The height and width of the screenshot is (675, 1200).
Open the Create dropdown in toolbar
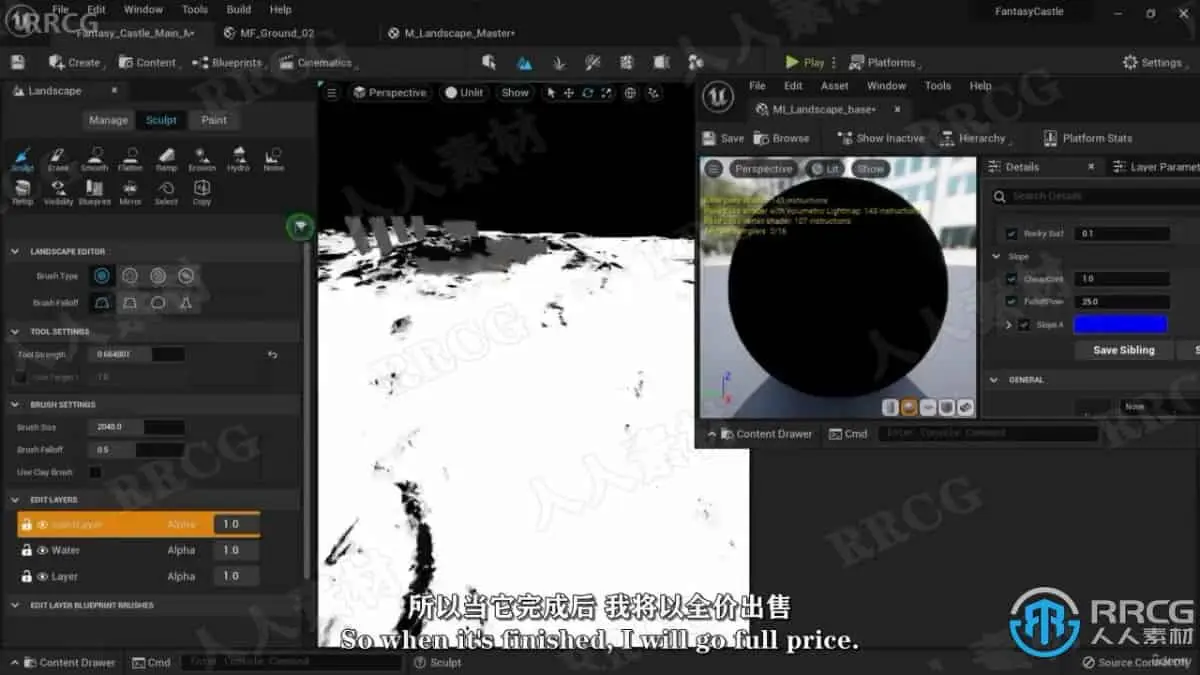pyautogui.click(x=77, y=62)
